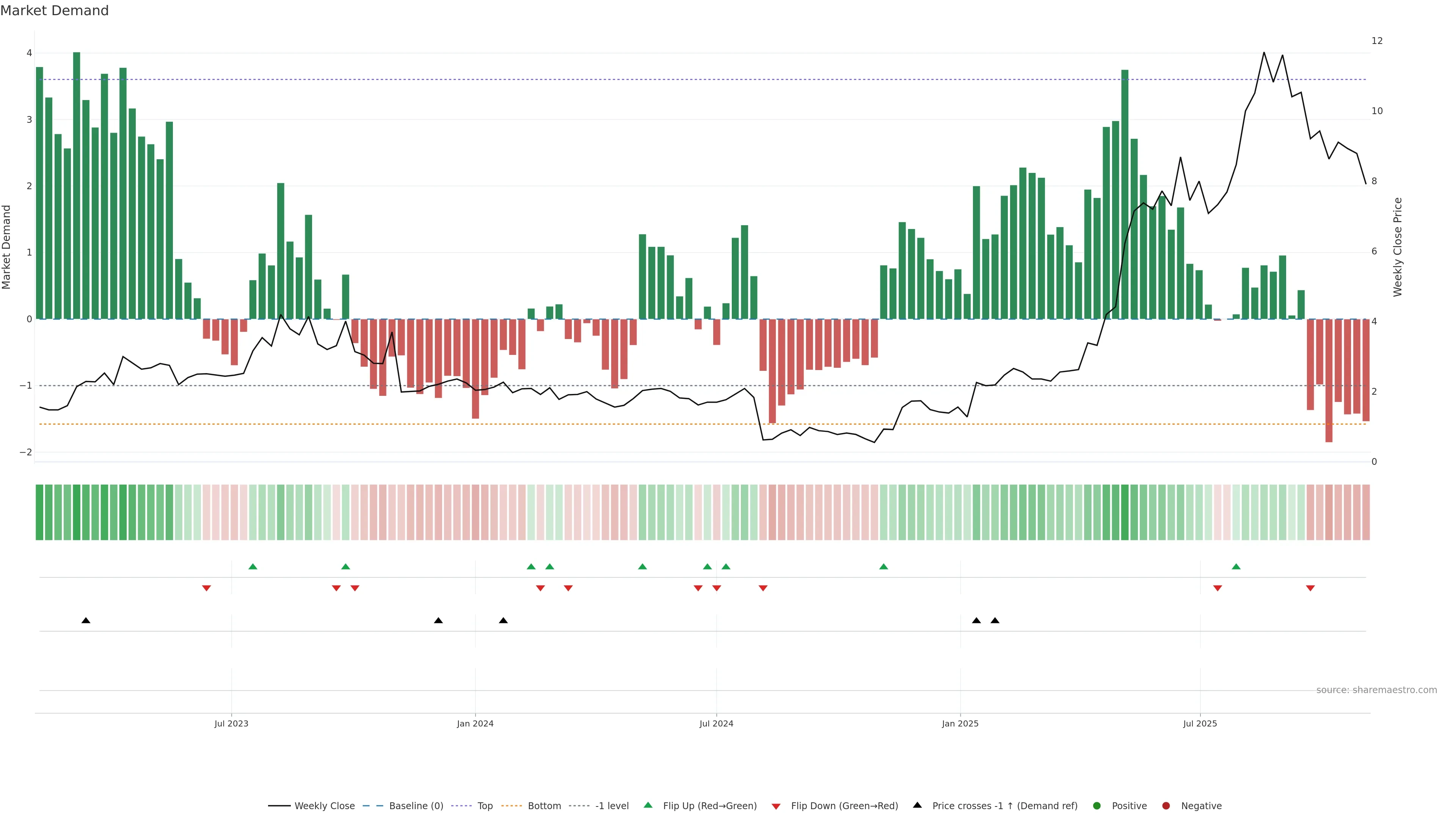Click the Market Demand chart title
The width and height of the screenshot is (1456, 819).
[x=54, y=11]
